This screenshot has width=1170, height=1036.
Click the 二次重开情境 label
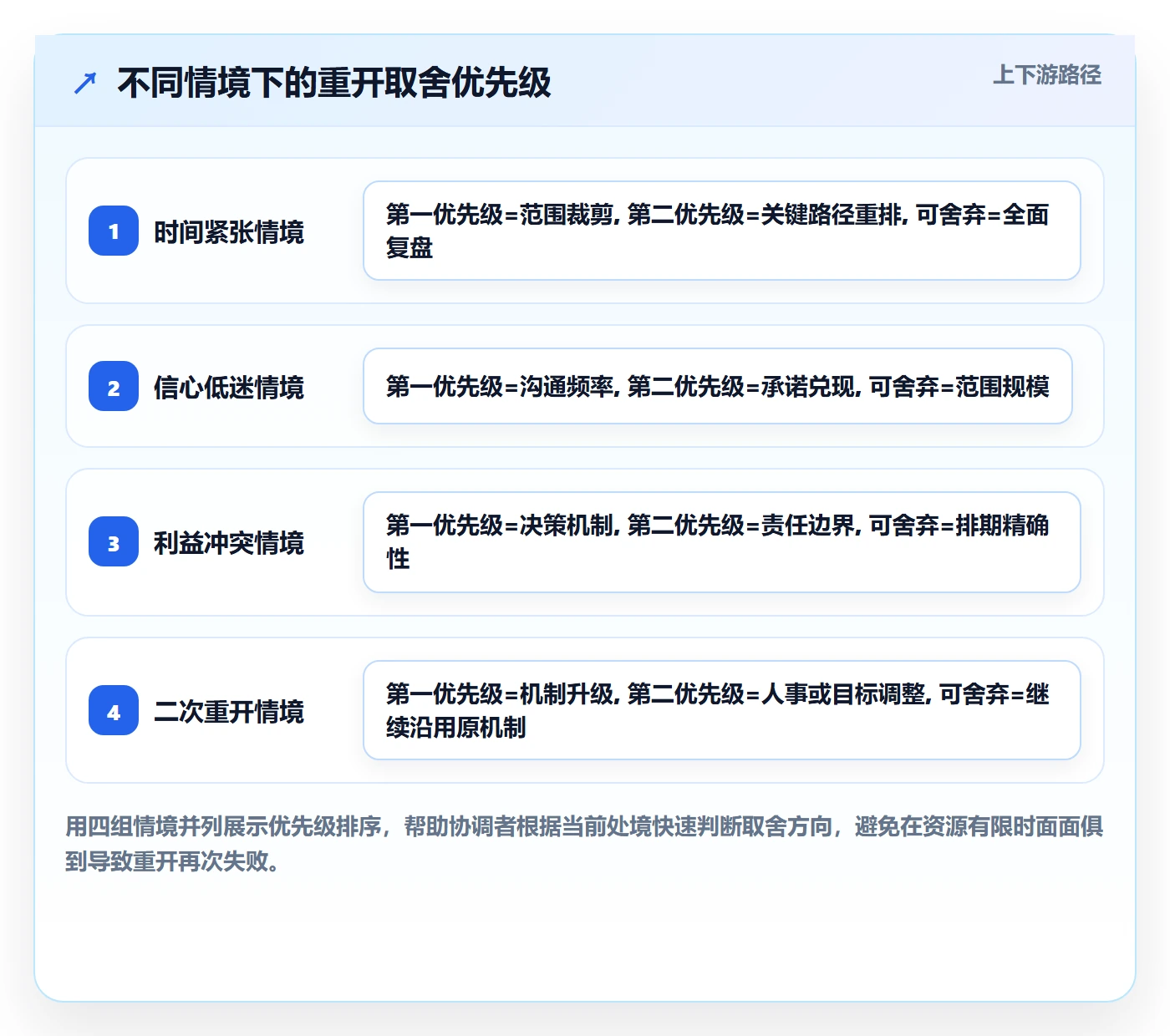click(x=229, y=711)
